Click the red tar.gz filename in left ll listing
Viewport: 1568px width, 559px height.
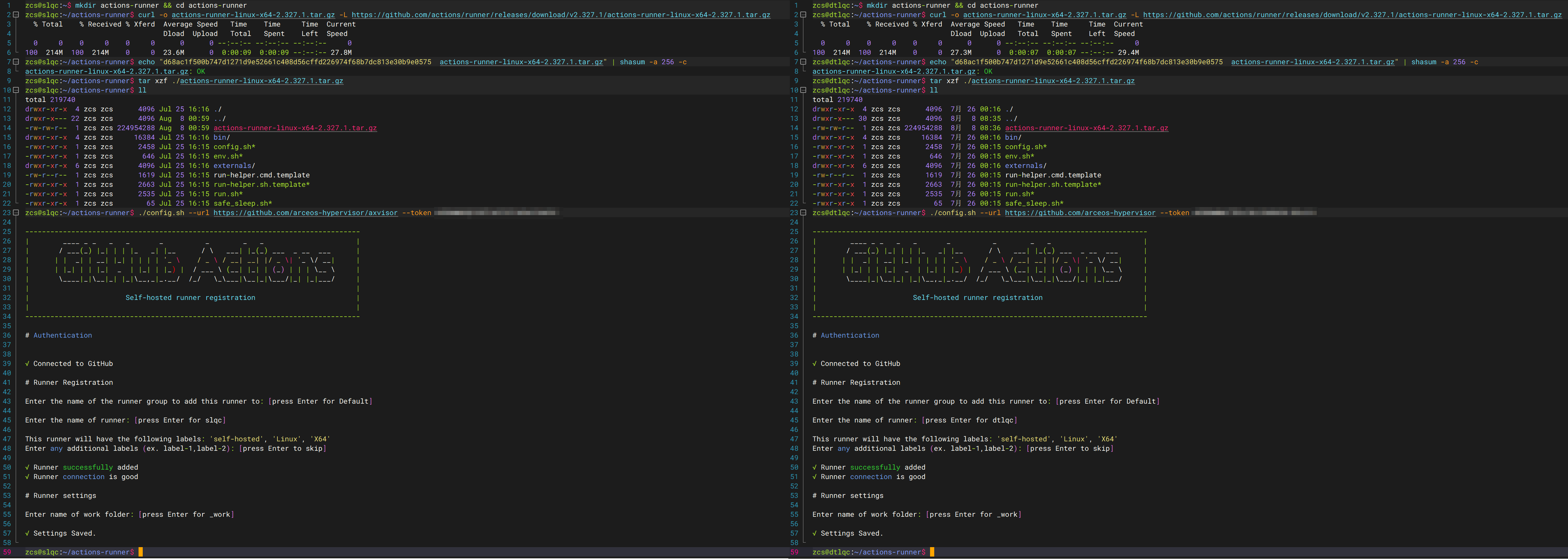[x=295, y=128]
